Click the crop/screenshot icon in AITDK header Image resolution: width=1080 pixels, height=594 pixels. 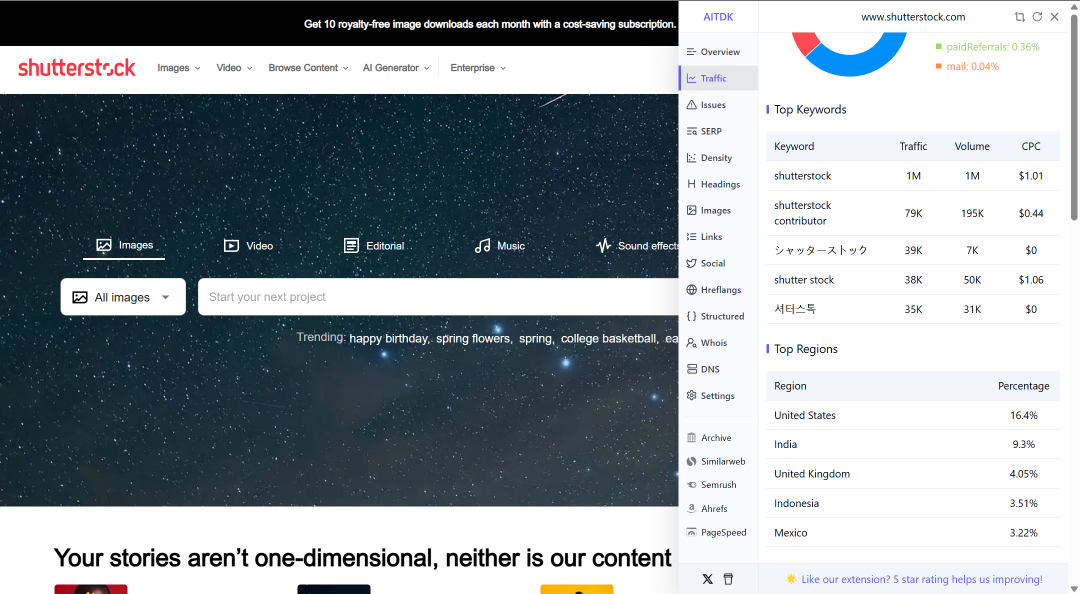click(1019, 17)
